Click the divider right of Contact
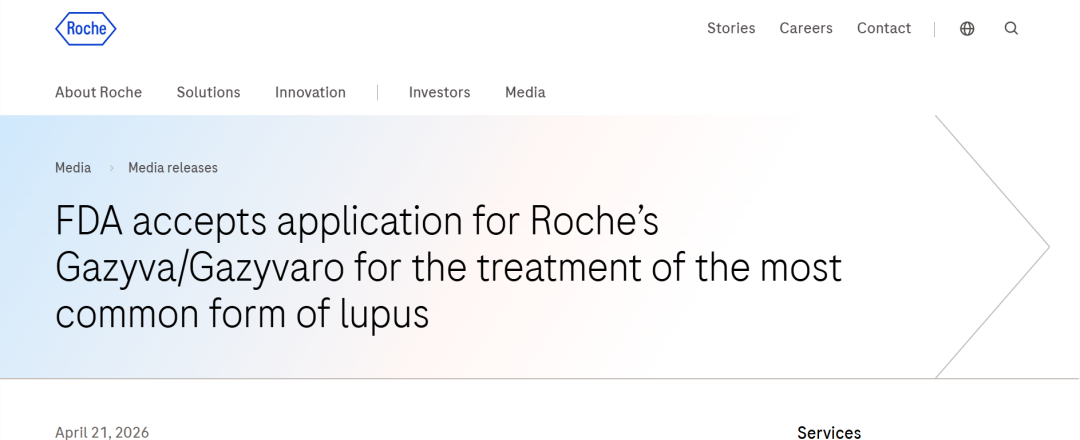The width and height of the screenshot is (1080, 440). [x=935, y=29]
